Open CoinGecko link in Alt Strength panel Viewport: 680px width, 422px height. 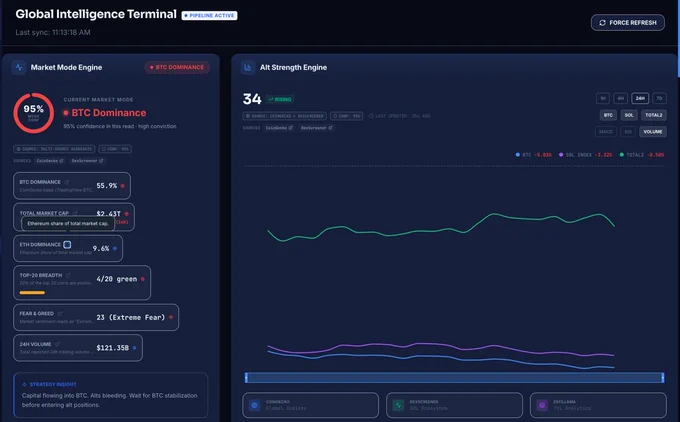(279, 128)
